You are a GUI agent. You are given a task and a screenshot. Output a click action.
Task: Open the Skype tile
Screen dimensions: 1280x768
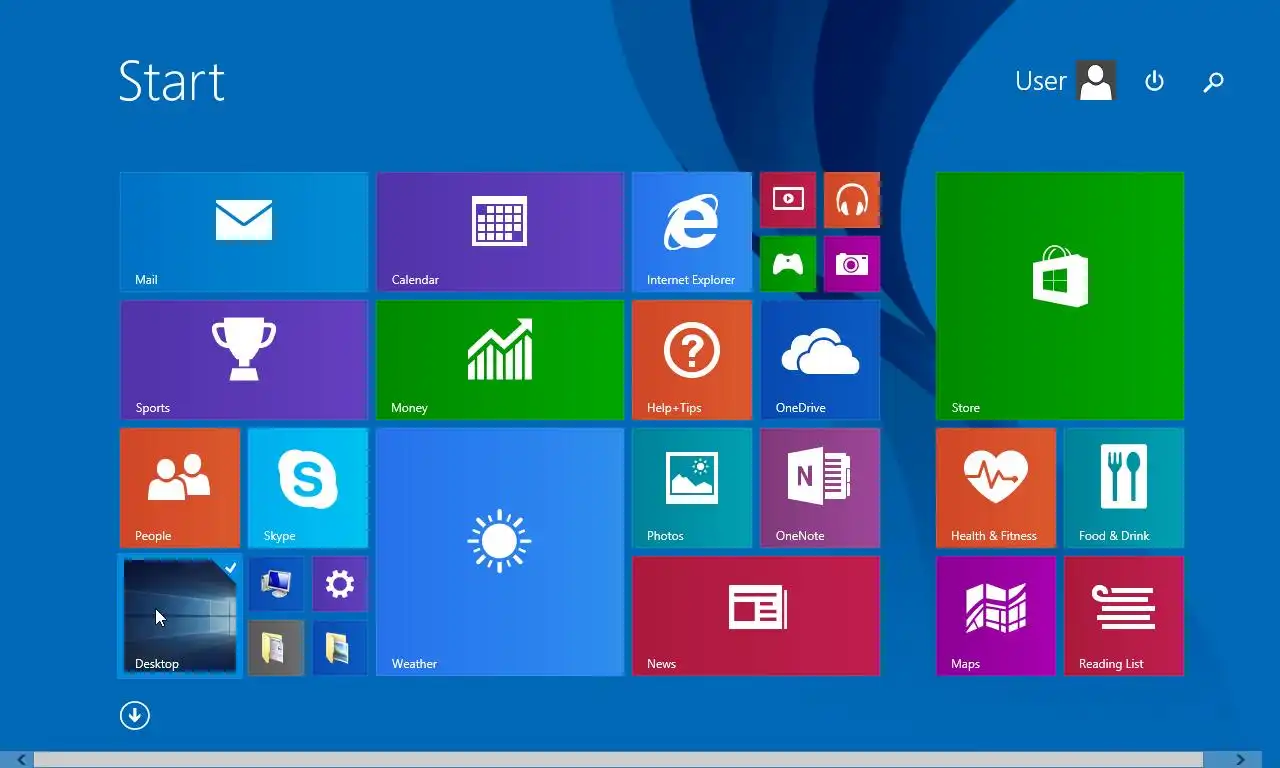click(308, 488)
